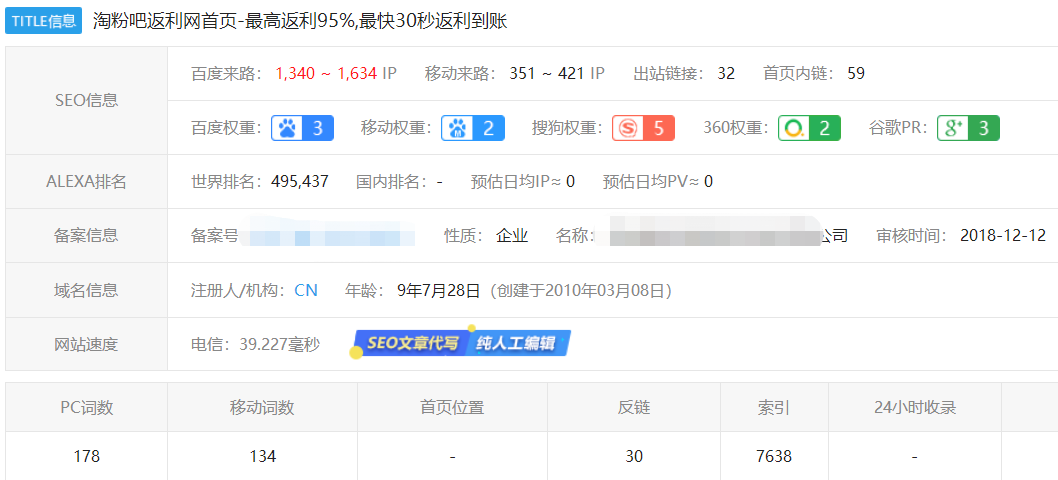Click the Sogou weight badge 5
Screen dimensions: 1058x480
[x=643, y=128]
